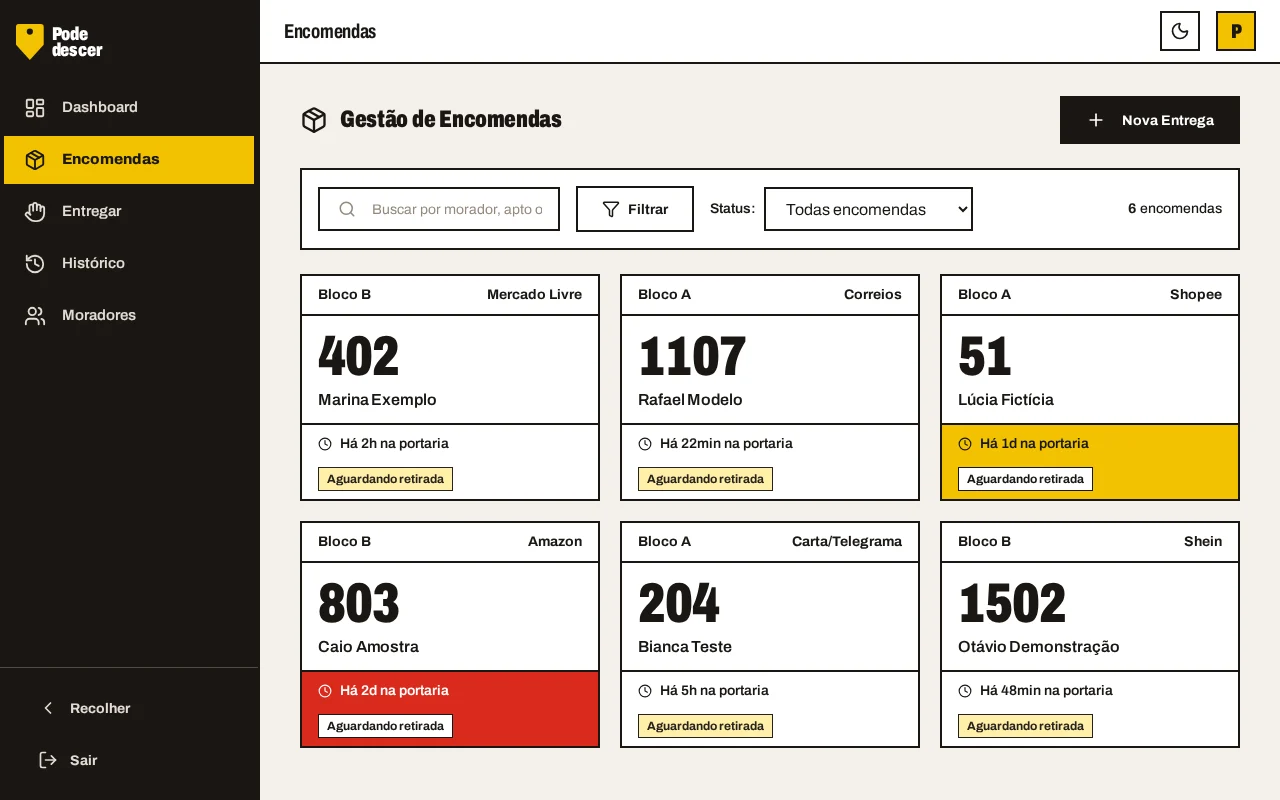The height and width of the screenshot is (800, 1280).
Task: Click the Entregar hand icon in sidebar
Action: coord(35,212)
